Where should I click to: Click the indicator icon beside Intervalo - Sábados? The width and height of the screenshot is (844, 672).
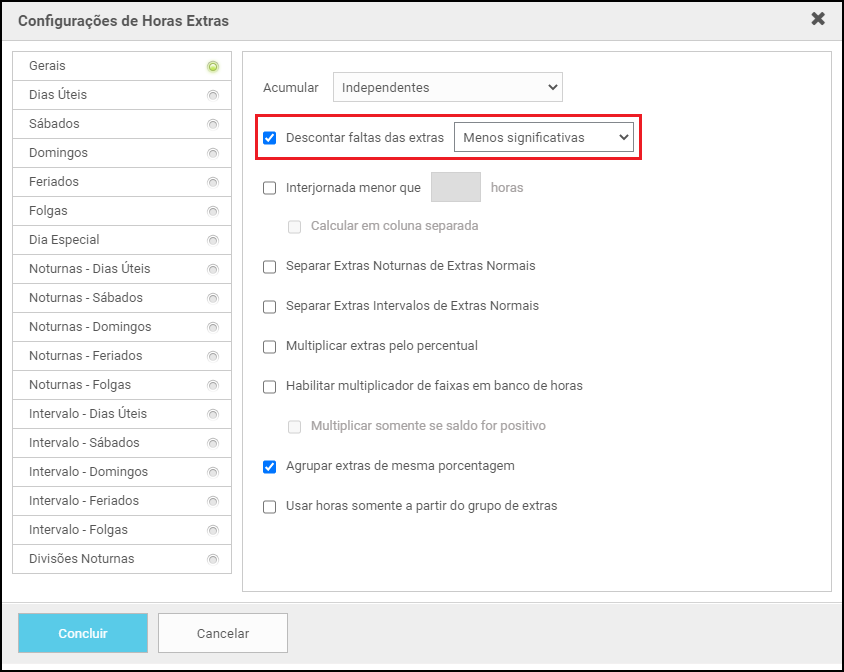[x=212, y=444]
